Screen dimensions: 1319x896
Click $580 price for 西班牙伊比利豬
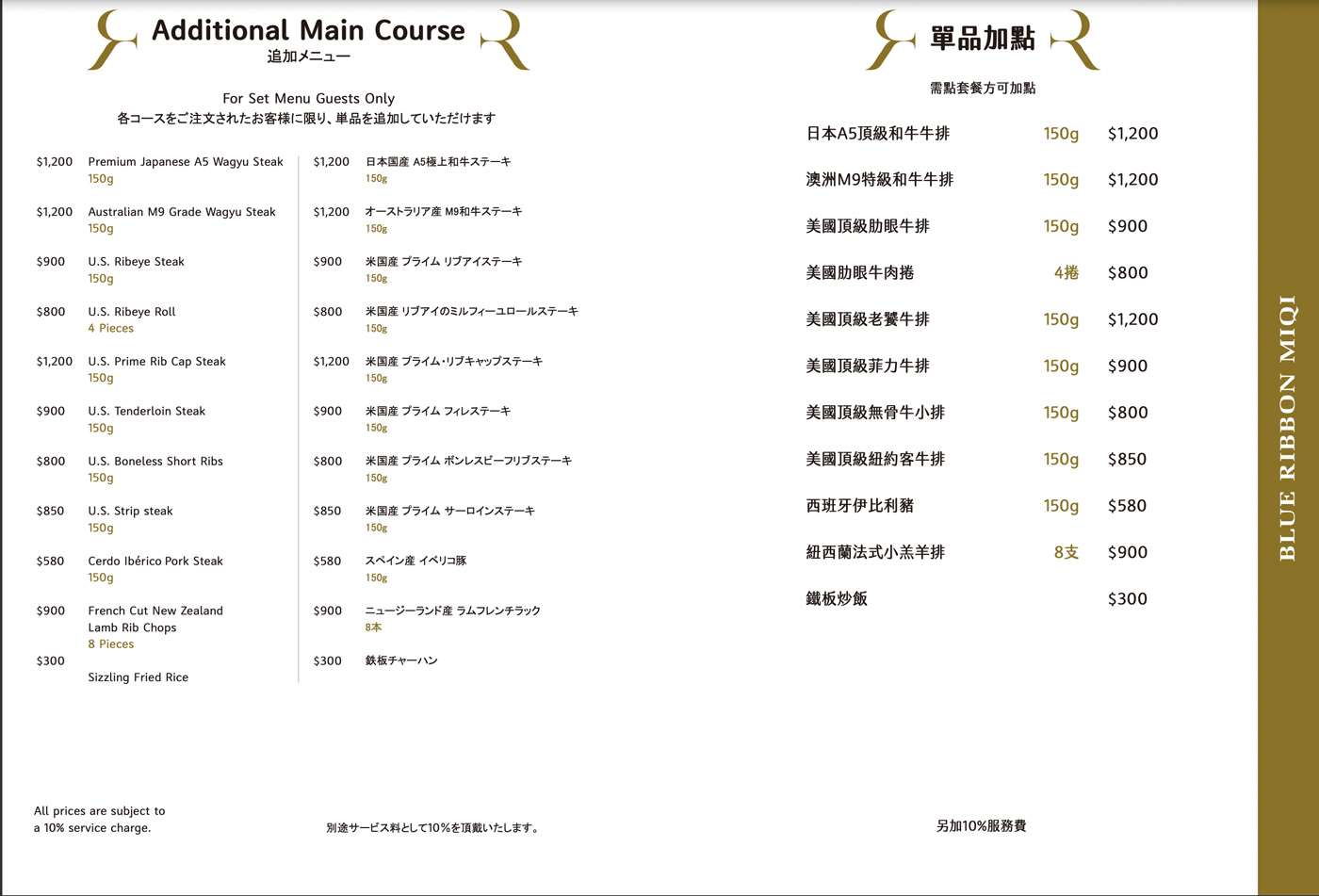pos(1128,506)
